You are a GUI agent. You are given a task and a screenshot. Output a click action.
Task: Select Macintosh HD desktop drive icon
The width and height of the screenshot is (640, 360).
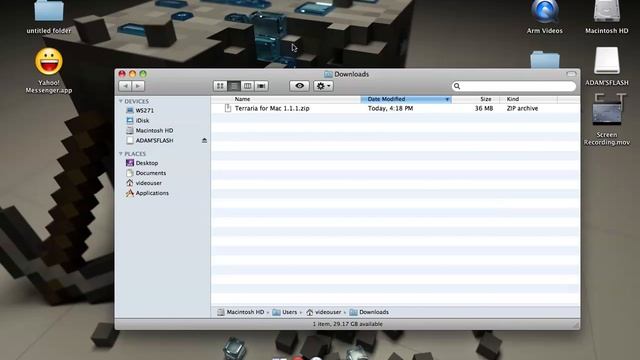pos(607,16)
